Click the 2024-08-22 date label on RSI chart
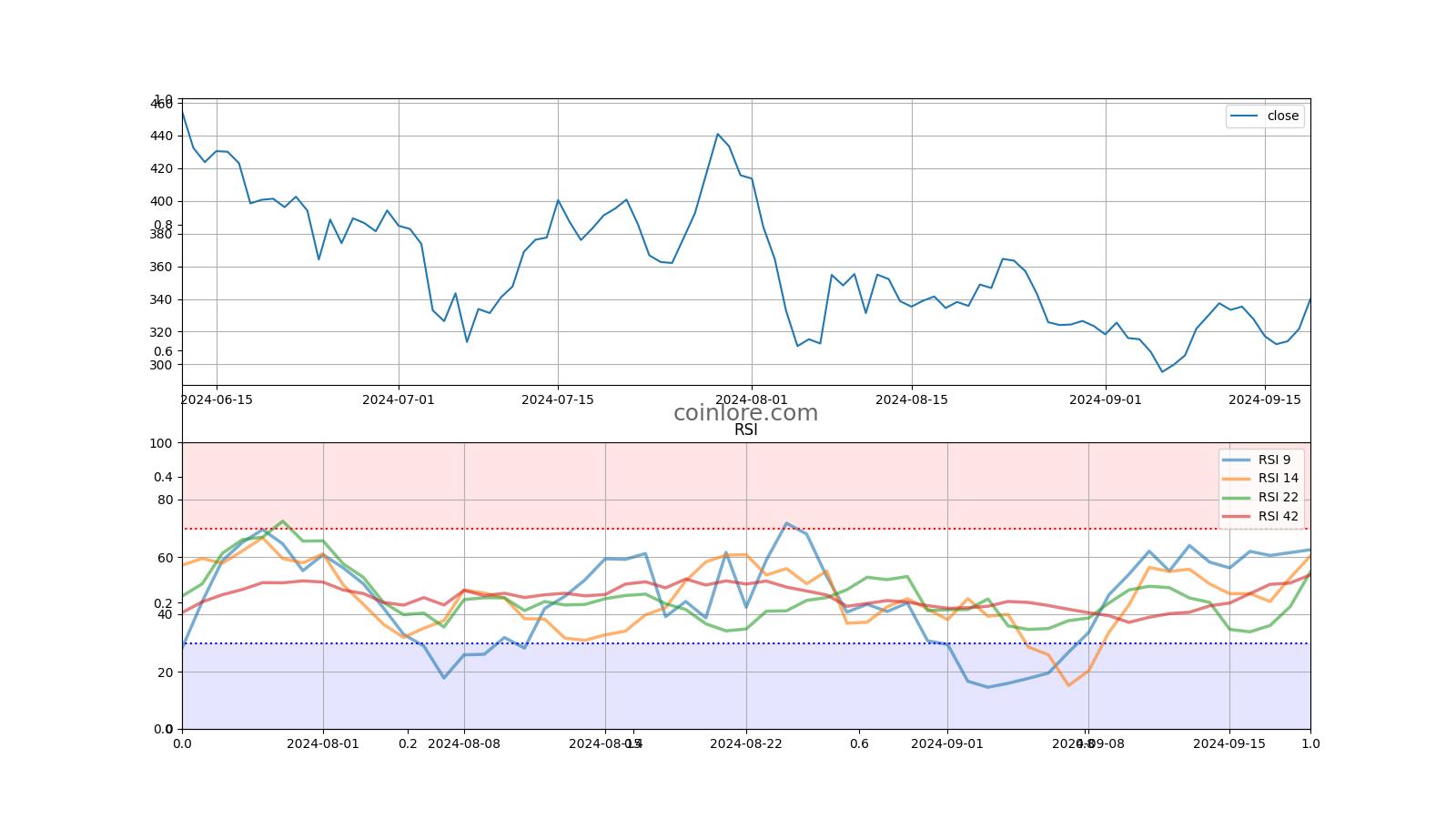The image size is (1456, 819). (746, 743)
